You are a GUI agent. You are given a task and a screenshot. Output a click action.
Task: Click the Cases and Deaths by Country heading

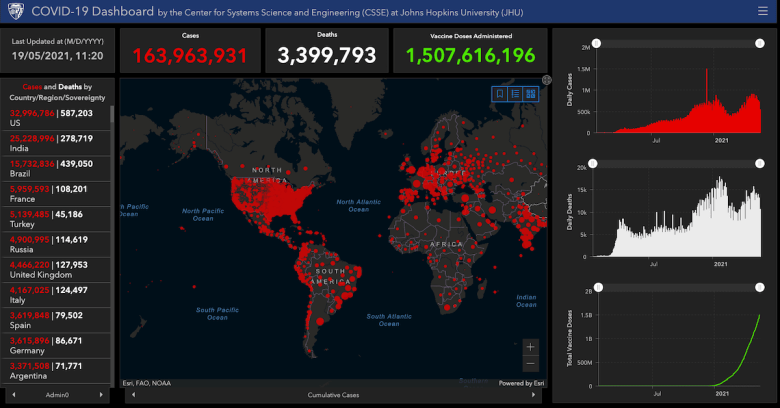57,92
